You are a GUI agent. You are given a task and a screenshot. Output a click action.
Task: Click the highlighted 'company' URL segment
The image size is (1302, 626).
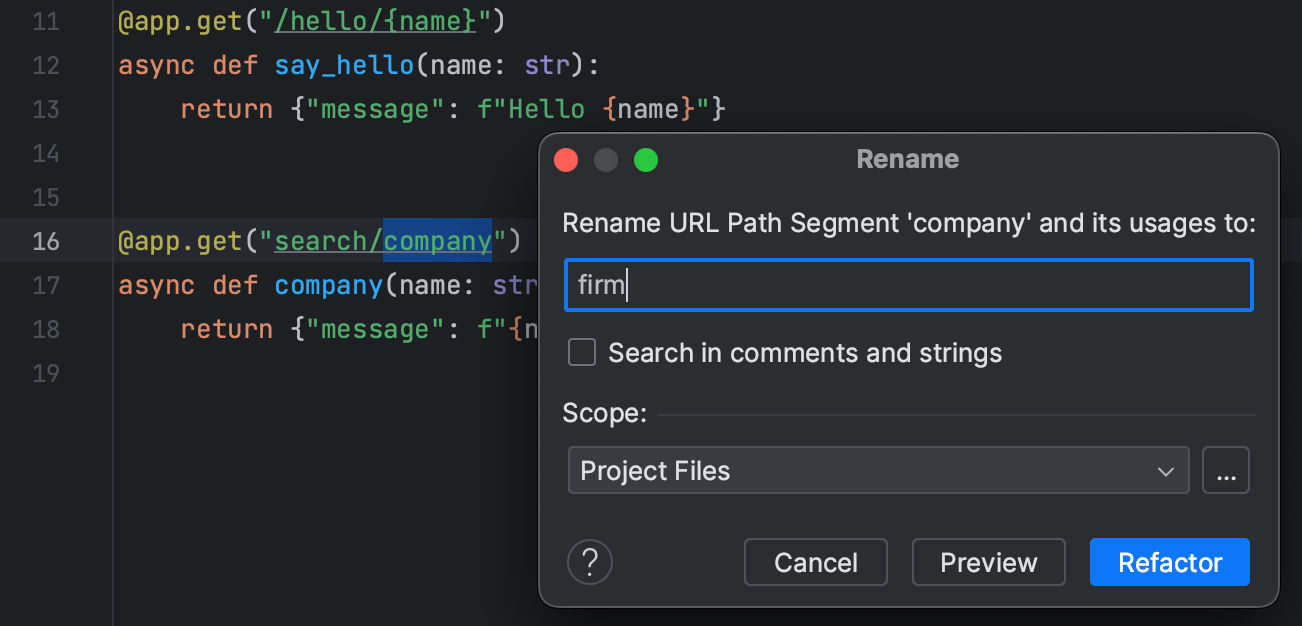pos(438,241)
